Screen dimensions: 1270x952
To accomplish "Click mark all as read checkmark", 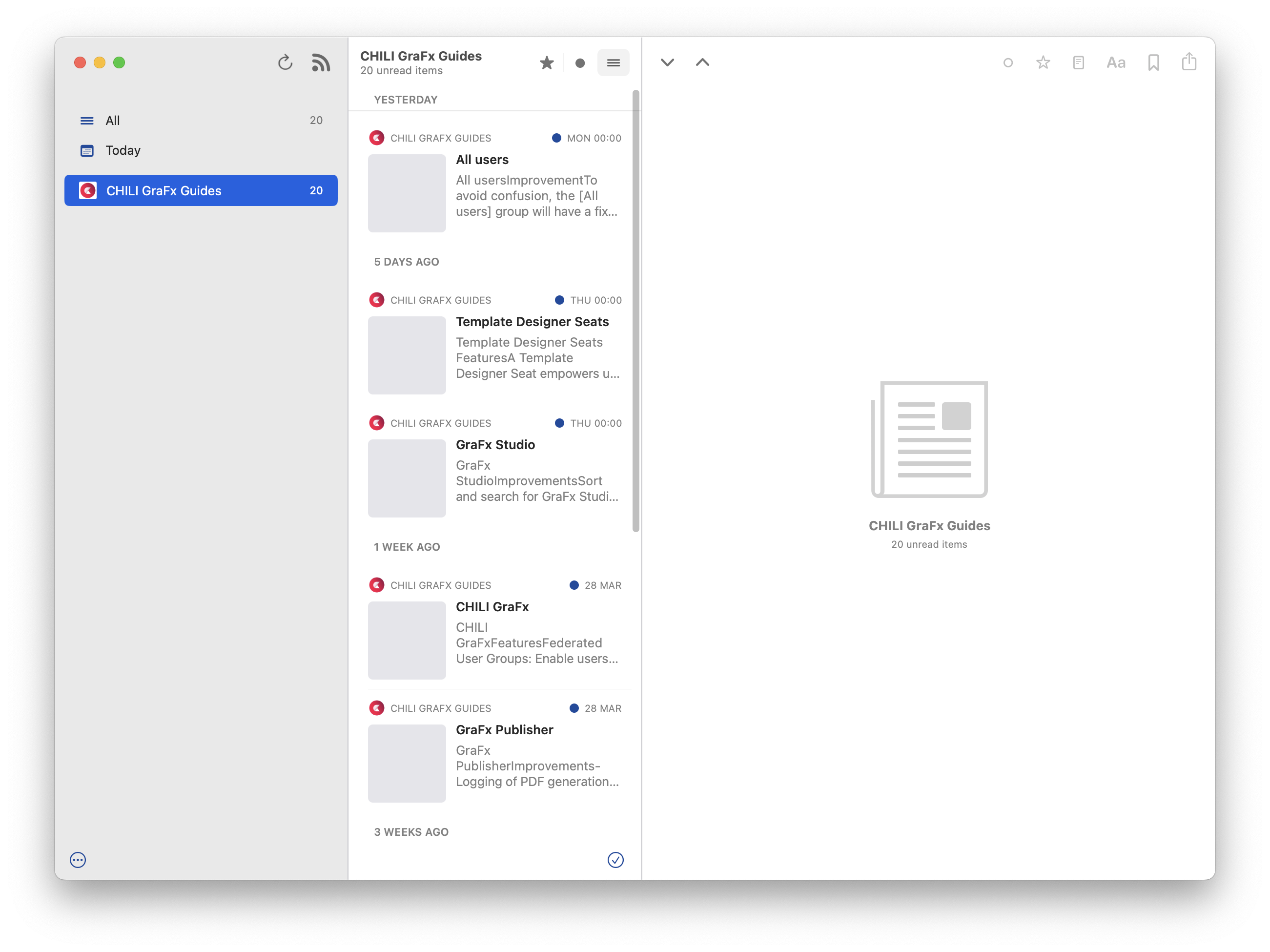I will point(615,860).
